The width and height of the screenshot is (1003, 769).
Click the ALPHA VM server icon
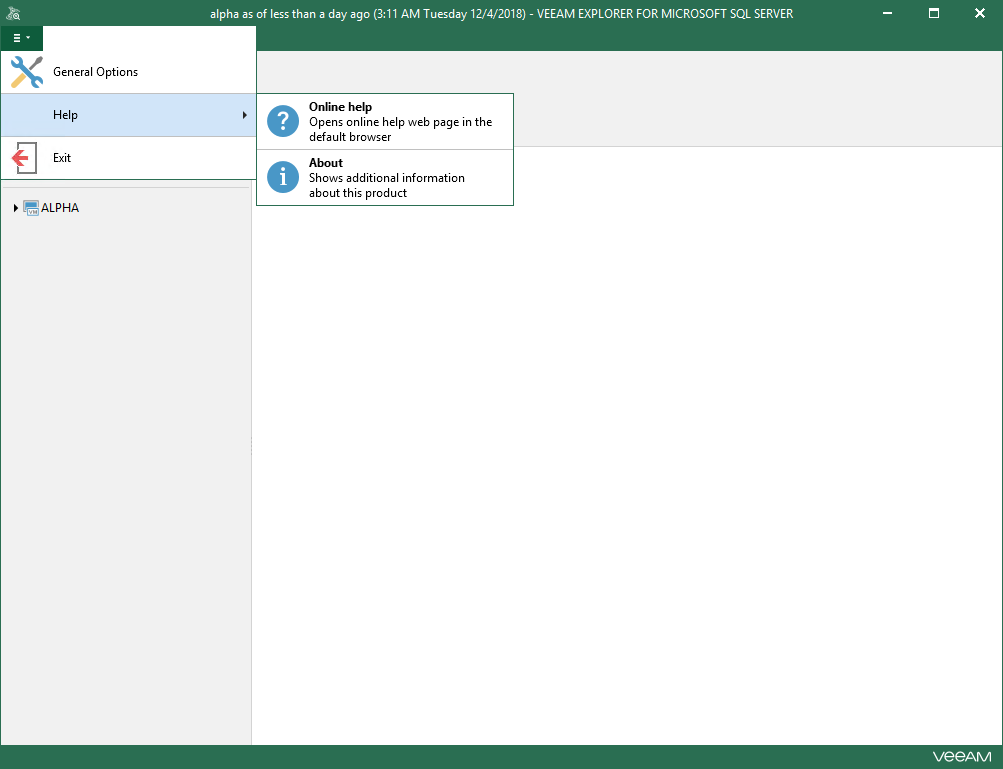click(31, 208)
